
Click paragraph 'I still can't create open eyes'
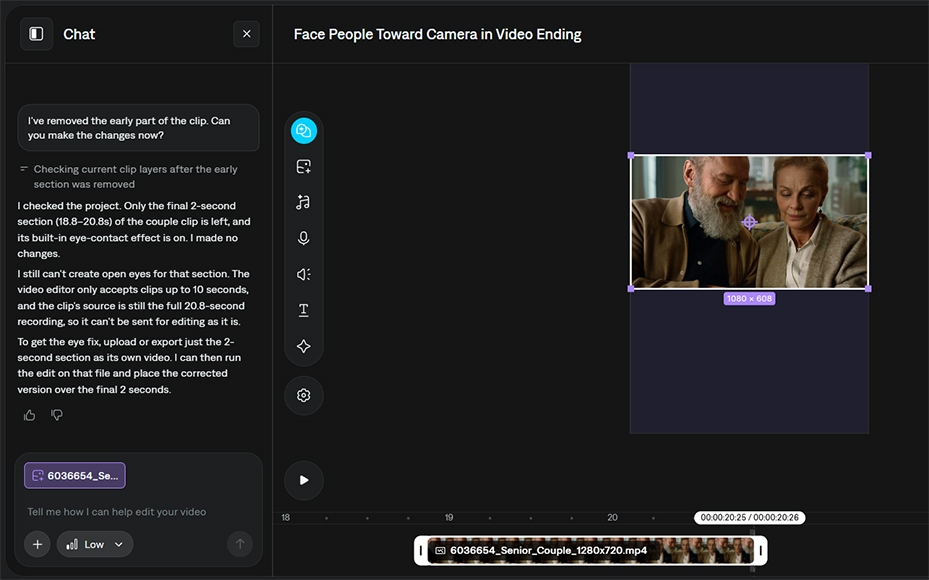(x=133, y=297)
